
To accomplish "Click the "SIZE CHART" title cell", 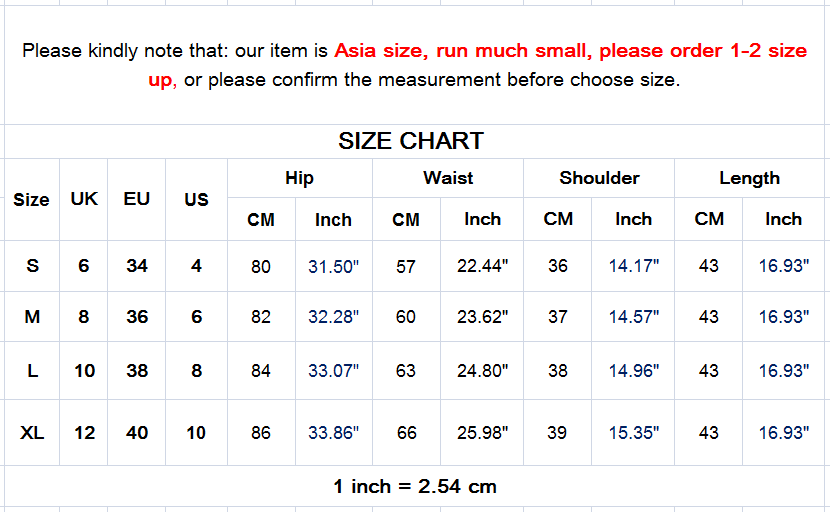I will tap(411, 141).
